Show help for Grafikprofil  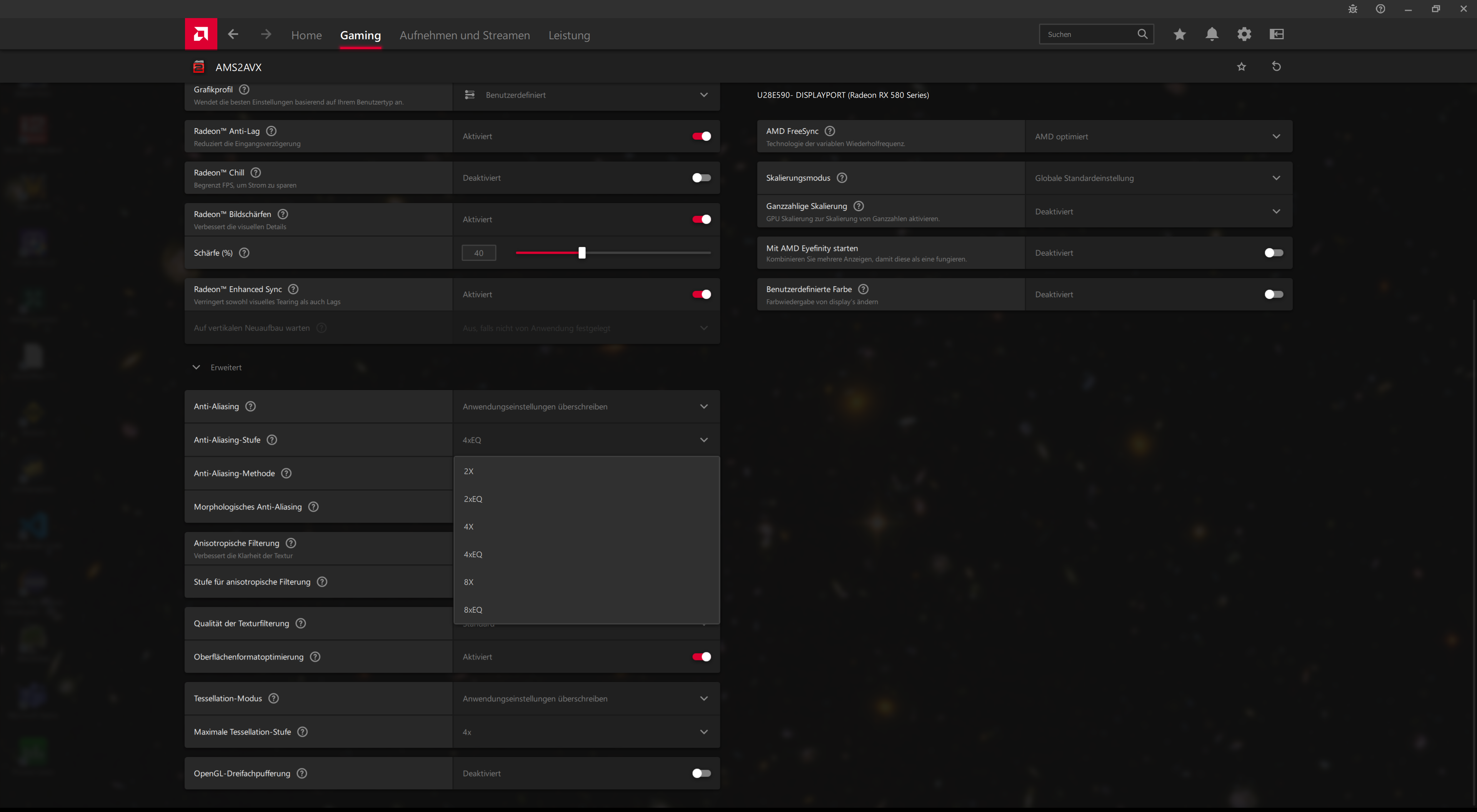(244, 90)
